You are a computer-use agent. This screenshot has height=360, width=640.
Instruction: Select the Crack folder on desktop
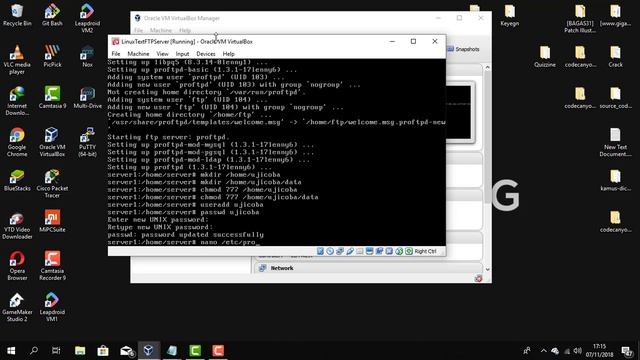click(616, 57)
